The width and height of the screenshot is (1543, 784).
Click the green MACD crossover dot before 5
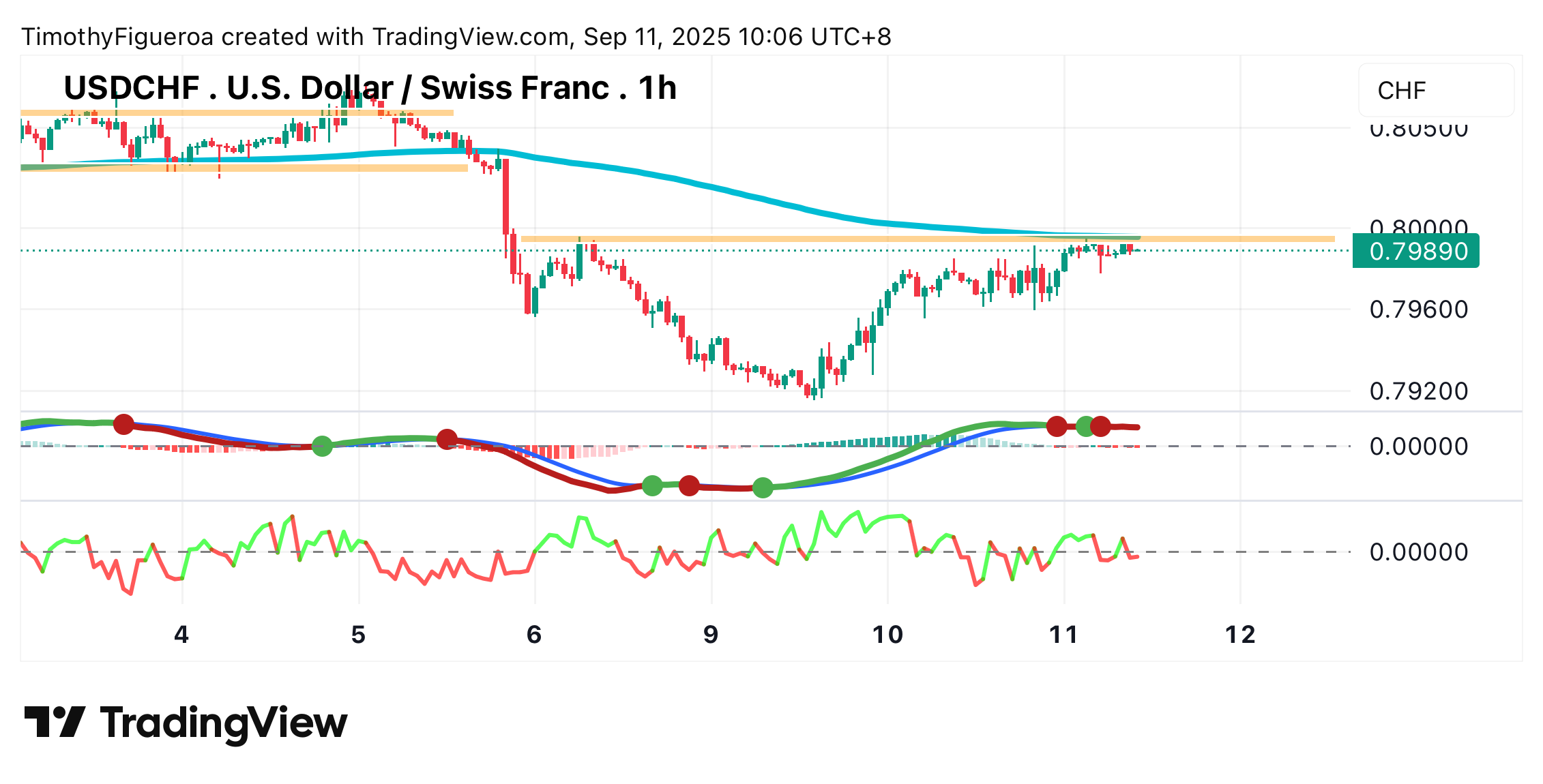322,447
